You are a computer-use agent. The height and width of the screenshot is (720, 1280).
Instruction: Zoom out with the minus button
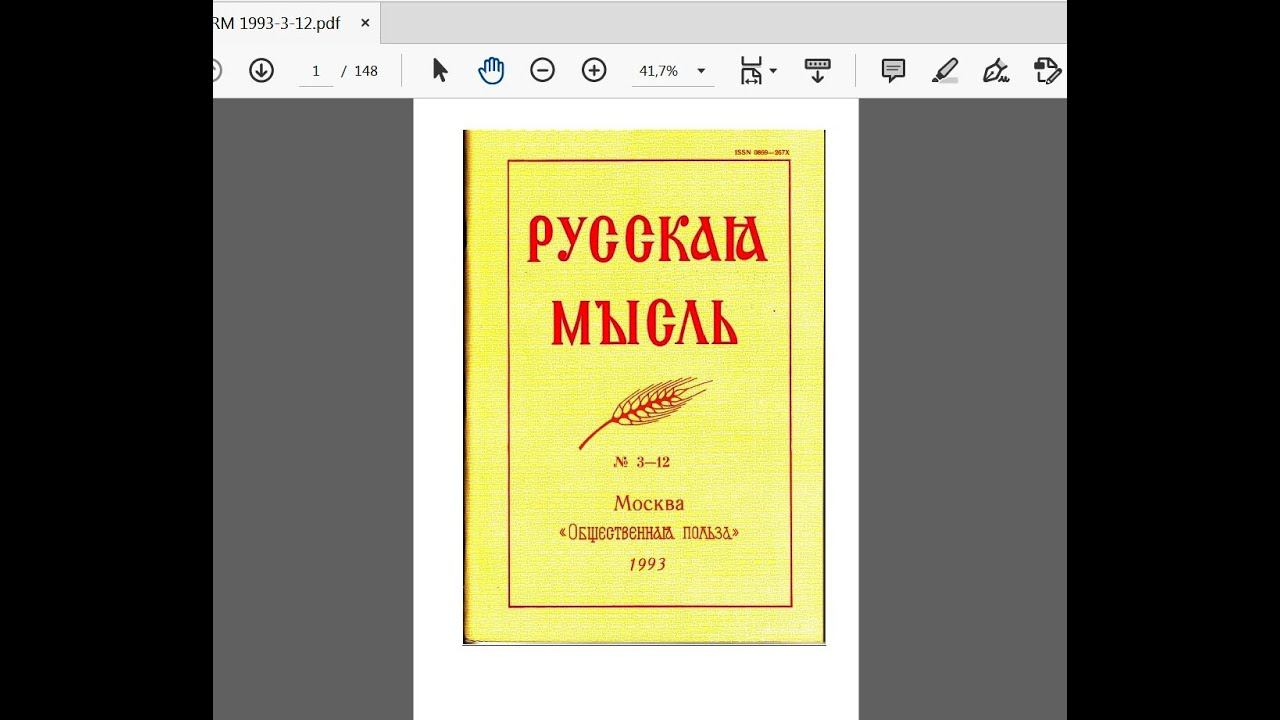543,70
